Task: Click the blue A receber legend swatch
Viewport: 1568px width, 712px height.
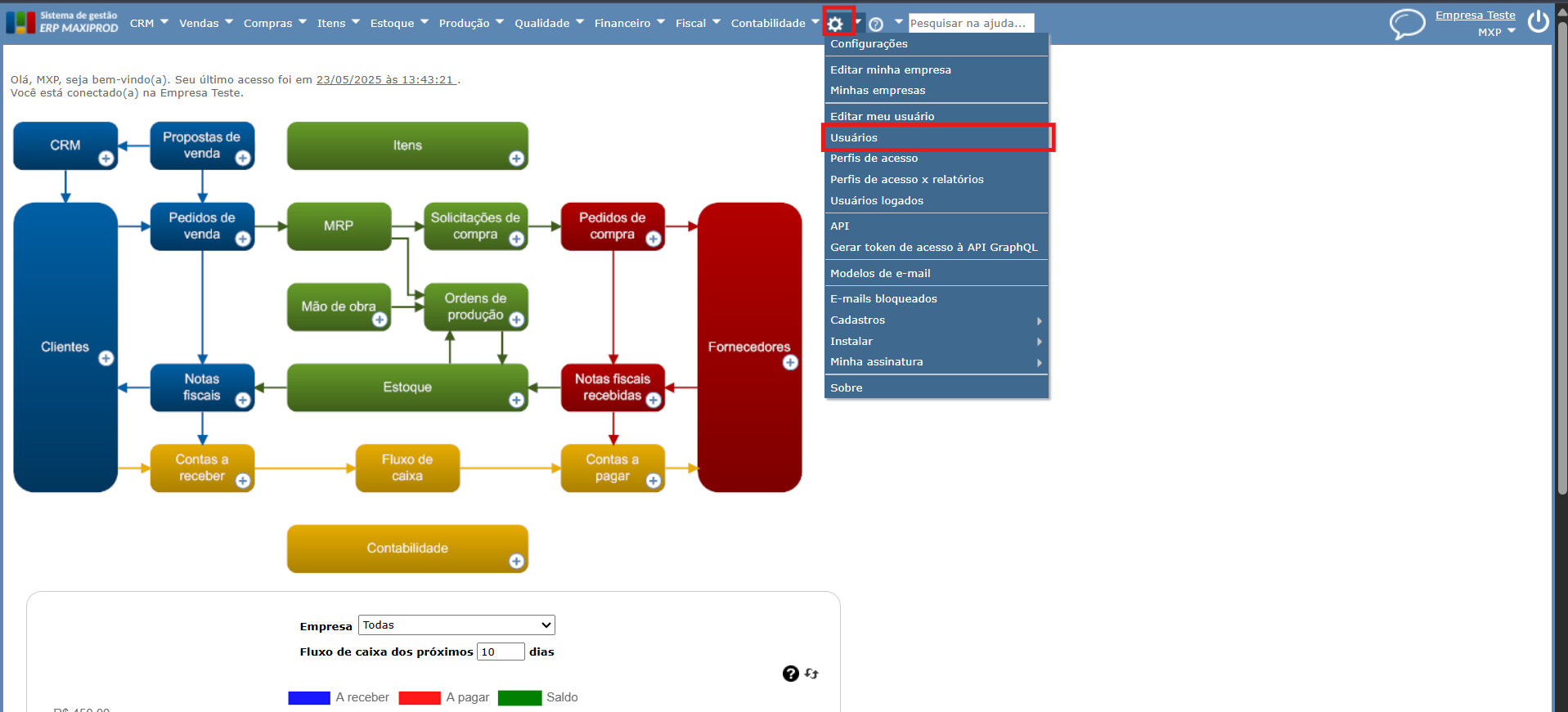Action: (309, 697)
